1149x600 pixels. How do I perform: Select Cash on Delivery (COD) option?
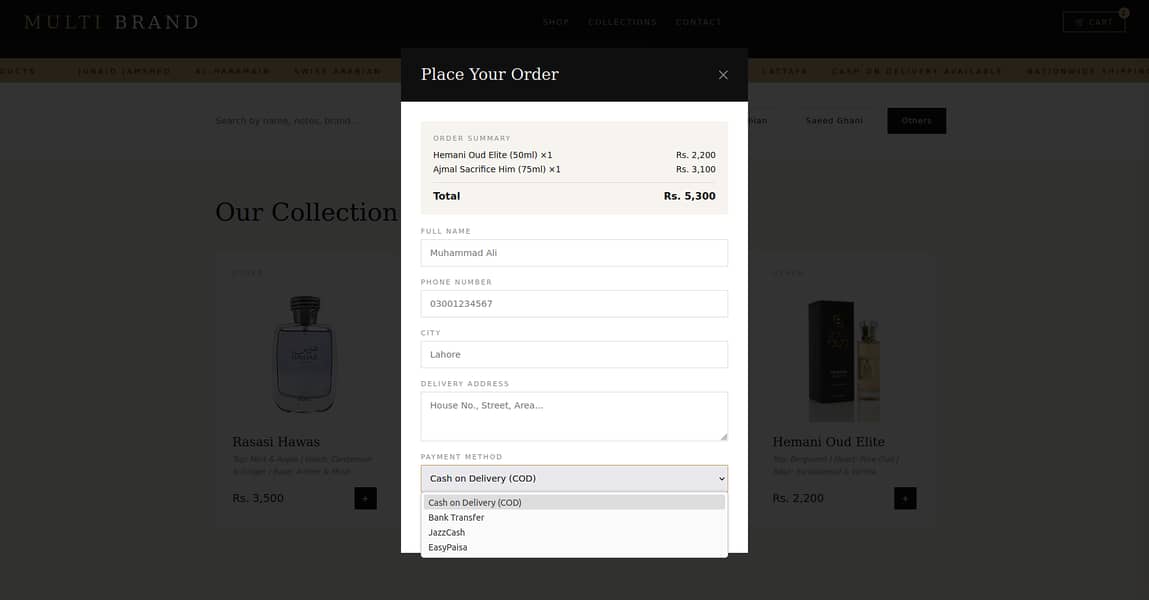[x=574, y=503]
